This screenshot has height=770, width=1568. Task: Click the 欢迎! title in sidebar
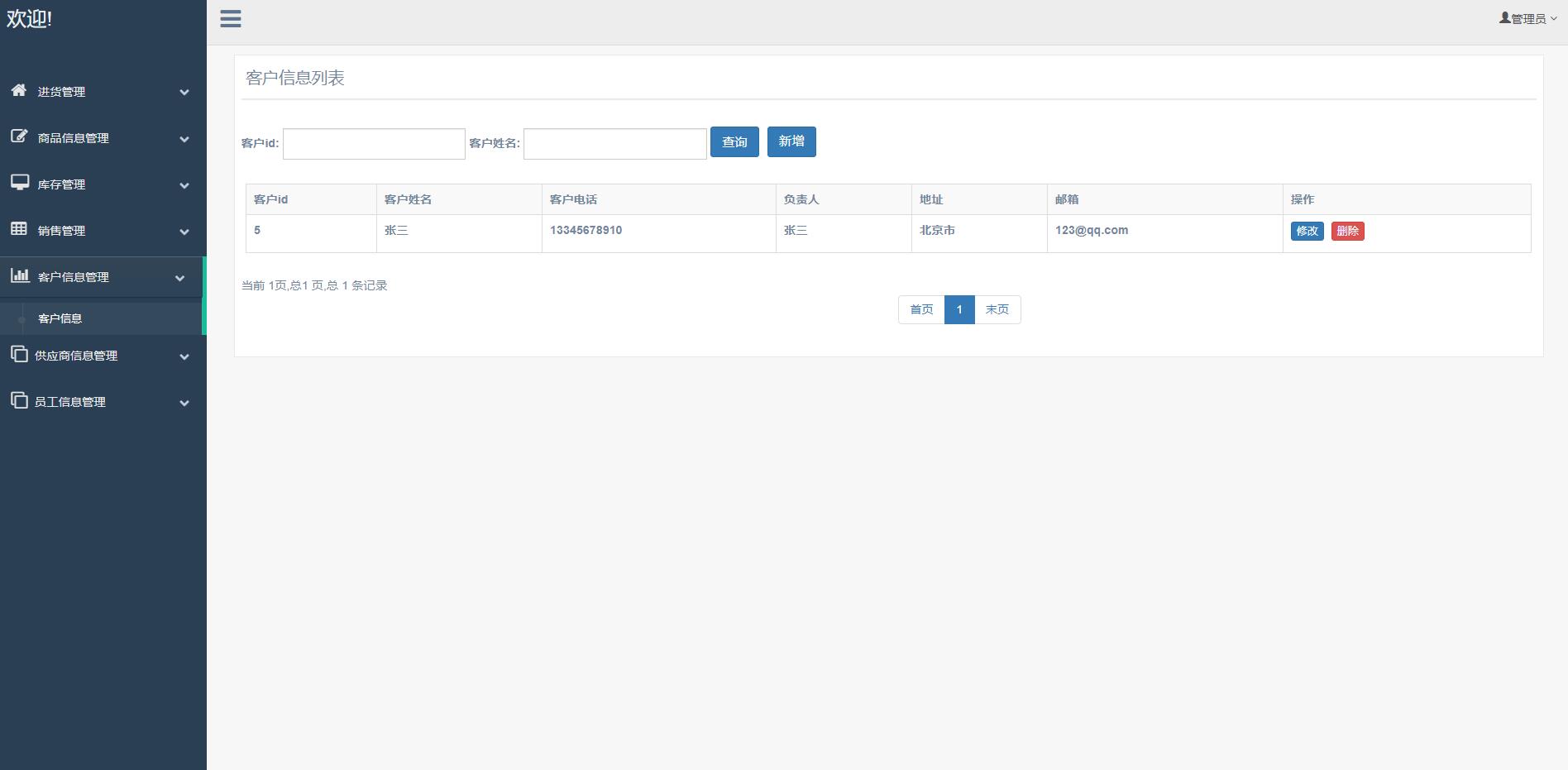pos(29,19)
